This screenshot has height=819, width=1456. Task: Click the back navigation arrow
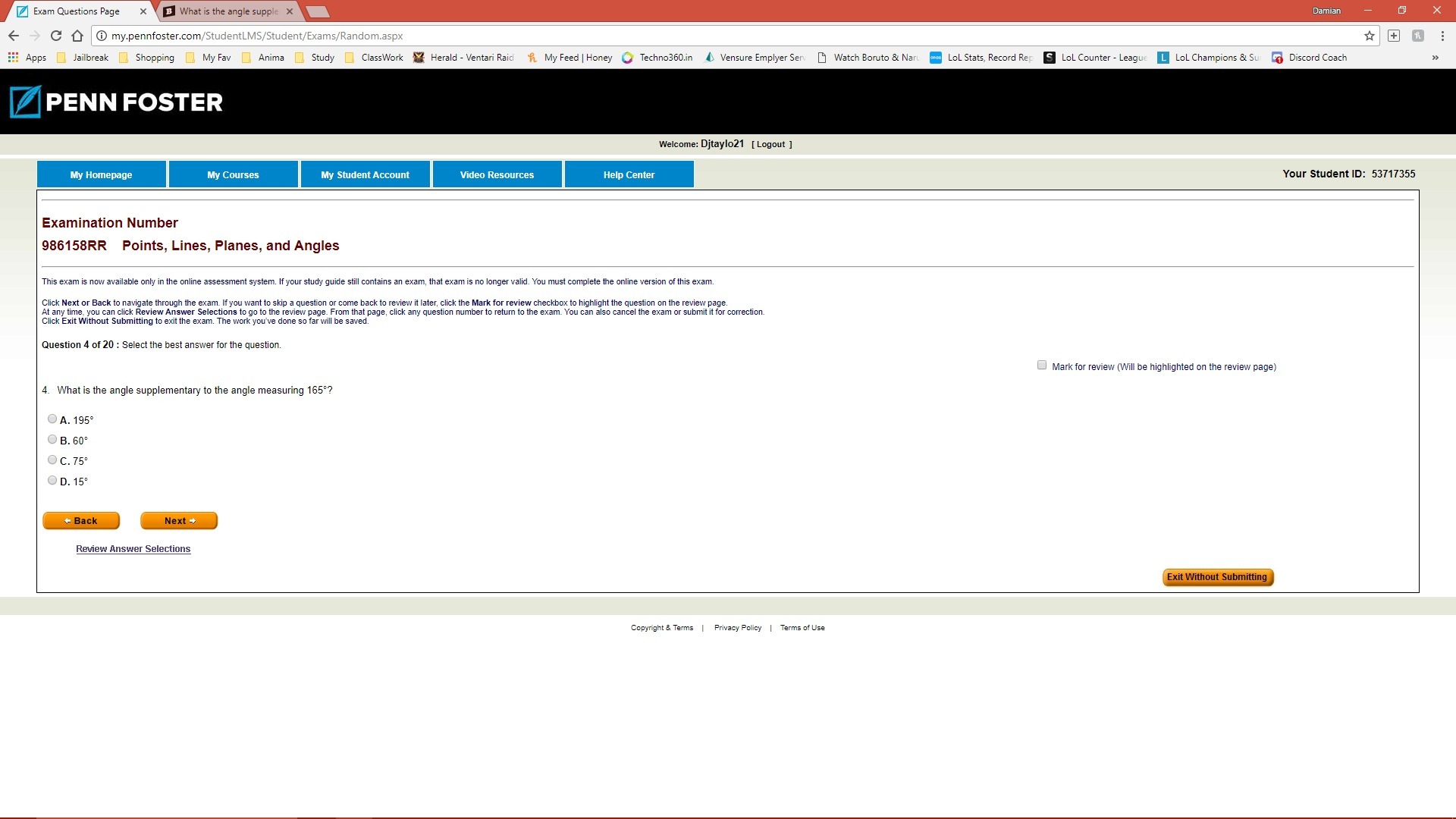pyautogui.click(x=13, y=36)
